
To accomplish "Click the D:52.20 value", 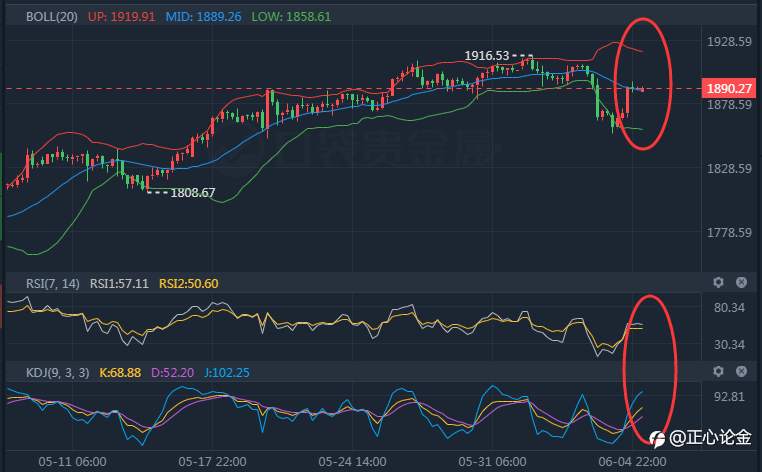I will point(173,373).
